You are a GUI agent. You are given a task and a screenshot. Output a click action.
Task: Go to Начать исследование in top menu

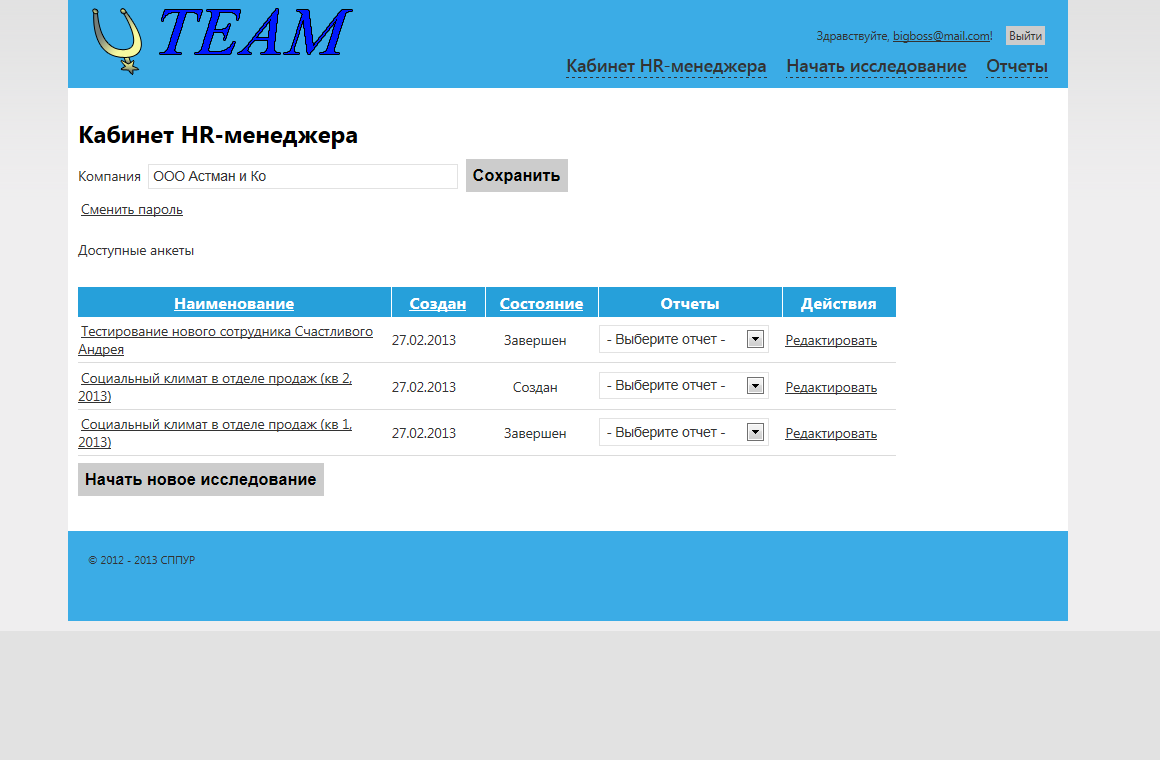pyautogui.click(x=876, y=67)
